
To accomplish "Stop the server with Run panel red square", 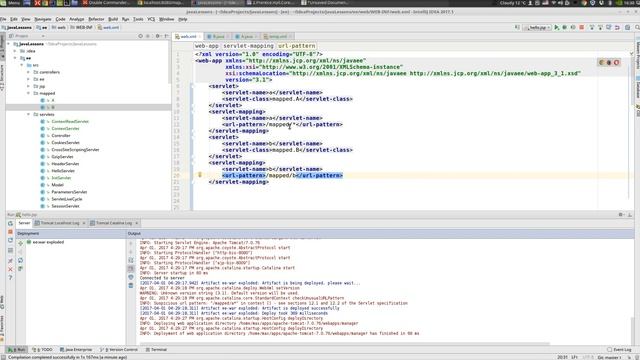I will click(10, 232).
